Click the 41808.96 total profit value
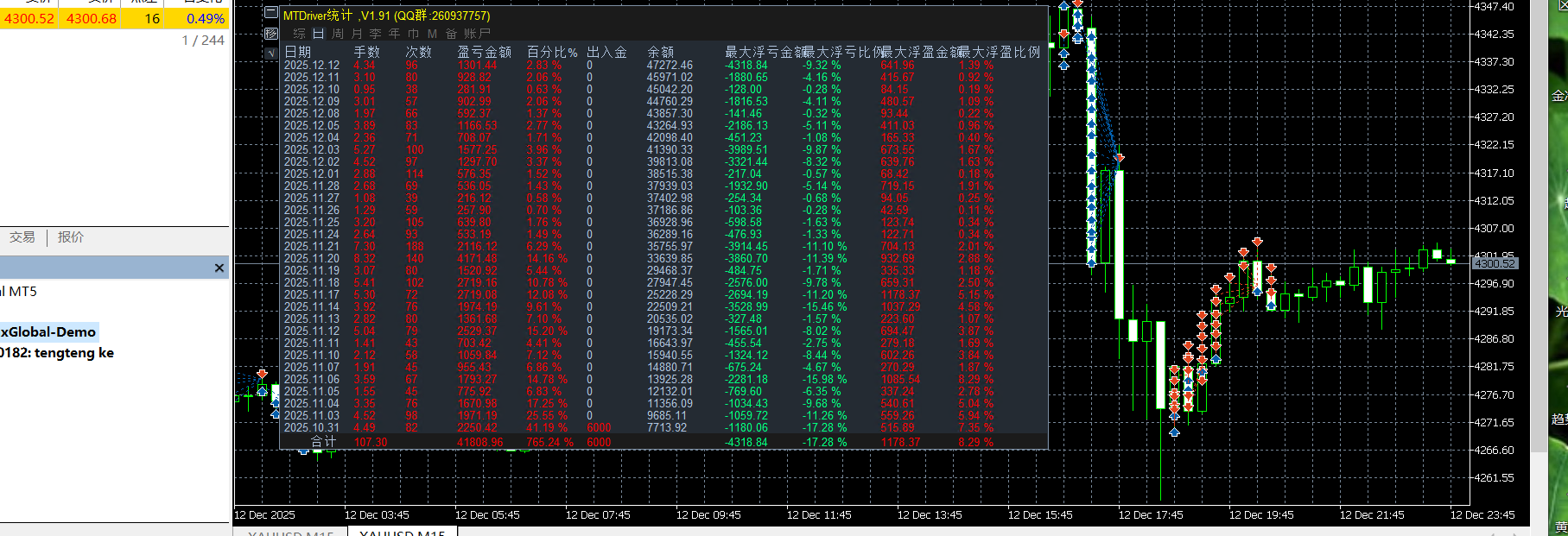1568x536 pixels. pyautogui.click(x=480, y=442)
